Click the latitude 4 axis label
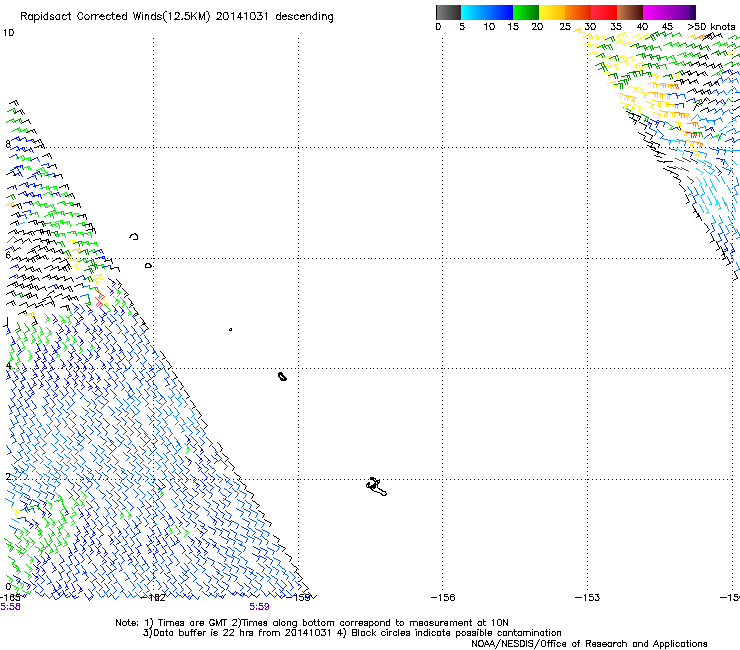 (x=8, y=365)
